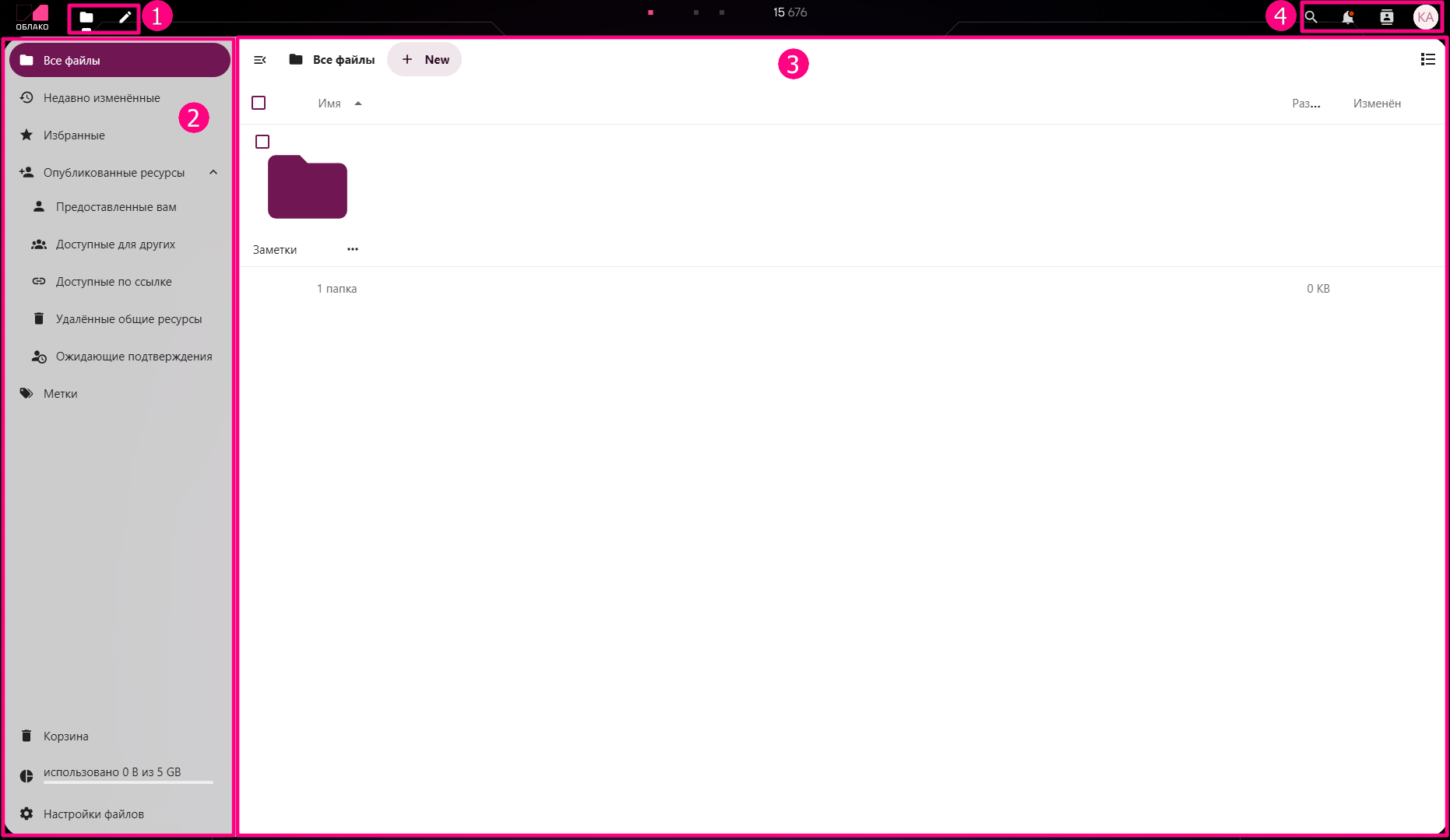This screenshot has width=1450, height=840.
Task: Open Метки tags view
Action: [x=120, y=393]
